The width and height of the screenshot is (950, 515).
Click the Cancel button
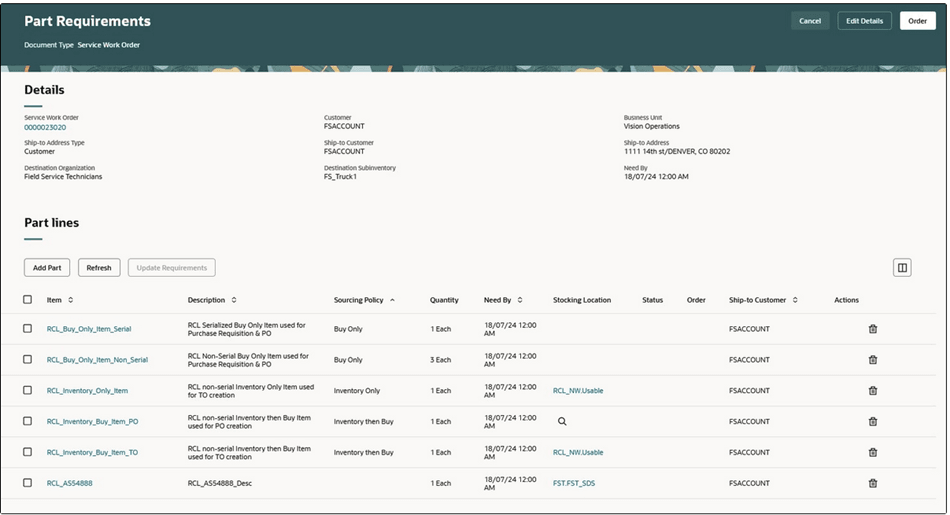click(809, 21)
